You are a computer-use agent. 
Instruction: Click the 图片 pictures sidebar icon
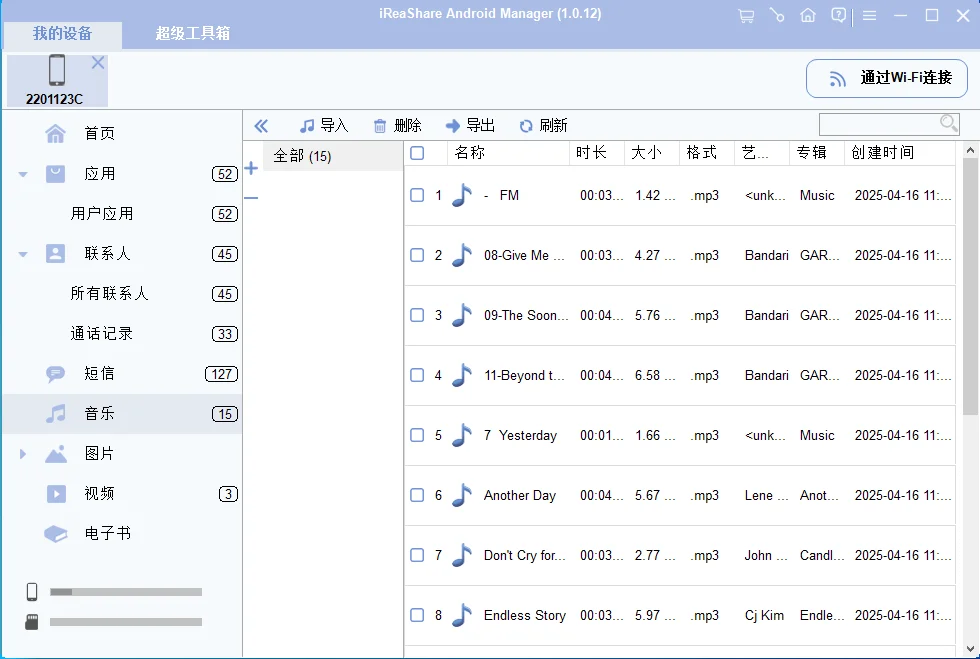pos(56,454)
